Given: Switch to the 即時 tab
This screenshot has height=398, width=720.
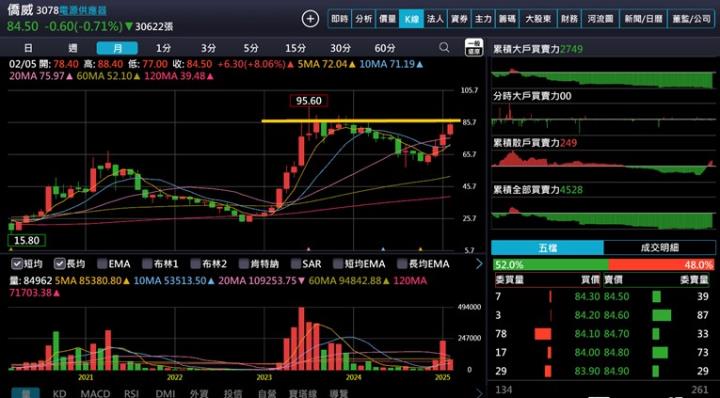Looking at the screenshot, I should click(x=339, y=19).
